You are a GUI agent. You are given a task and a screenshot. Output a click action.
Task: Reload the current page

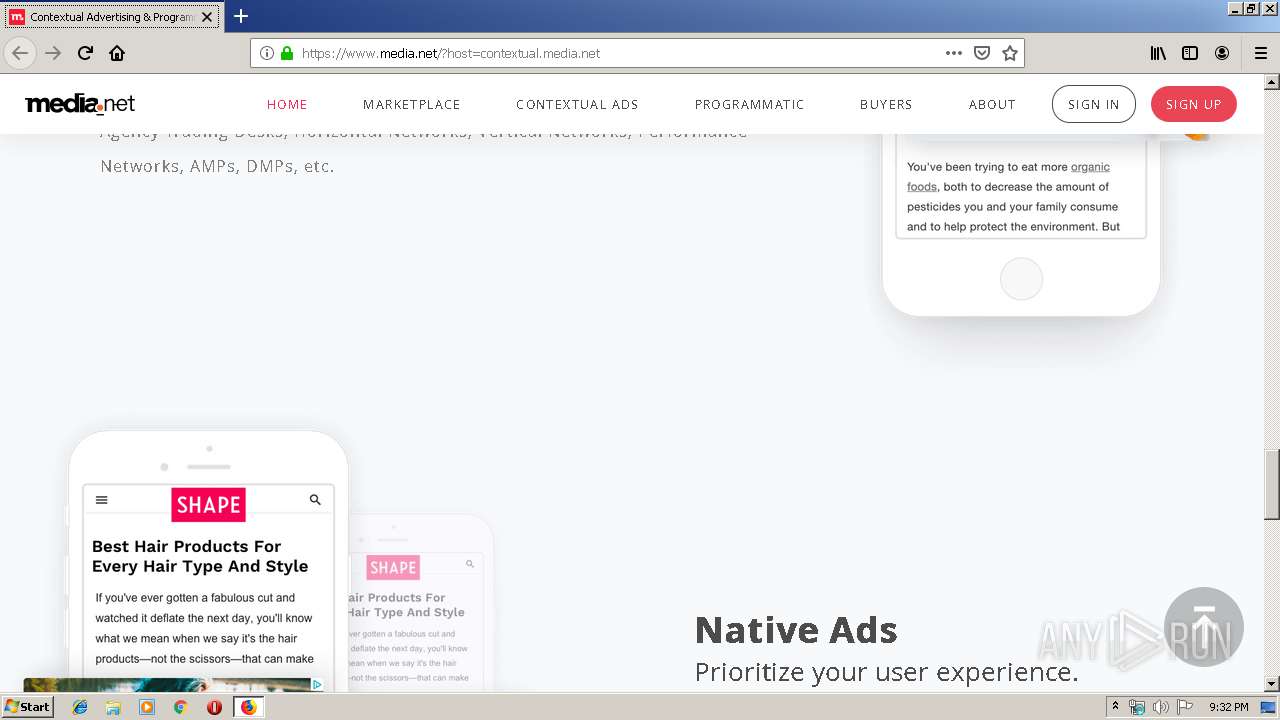pos(85,53)
